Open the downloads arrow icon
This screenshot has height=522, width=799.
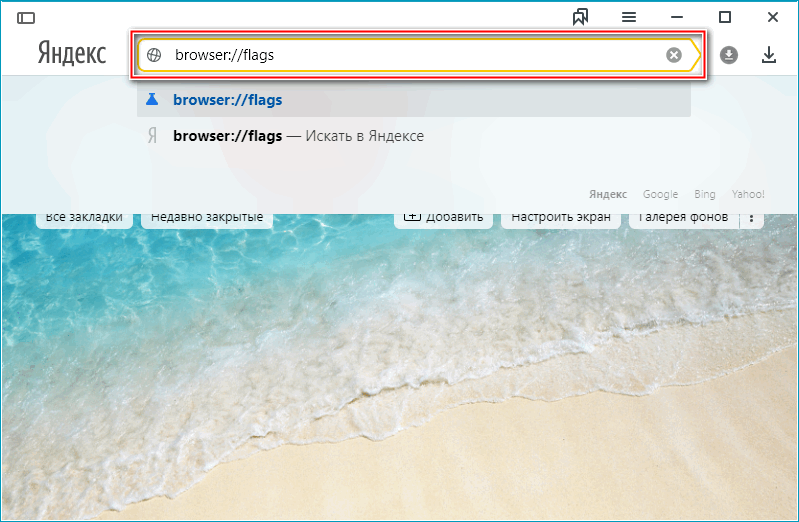[x=769, y=55]
